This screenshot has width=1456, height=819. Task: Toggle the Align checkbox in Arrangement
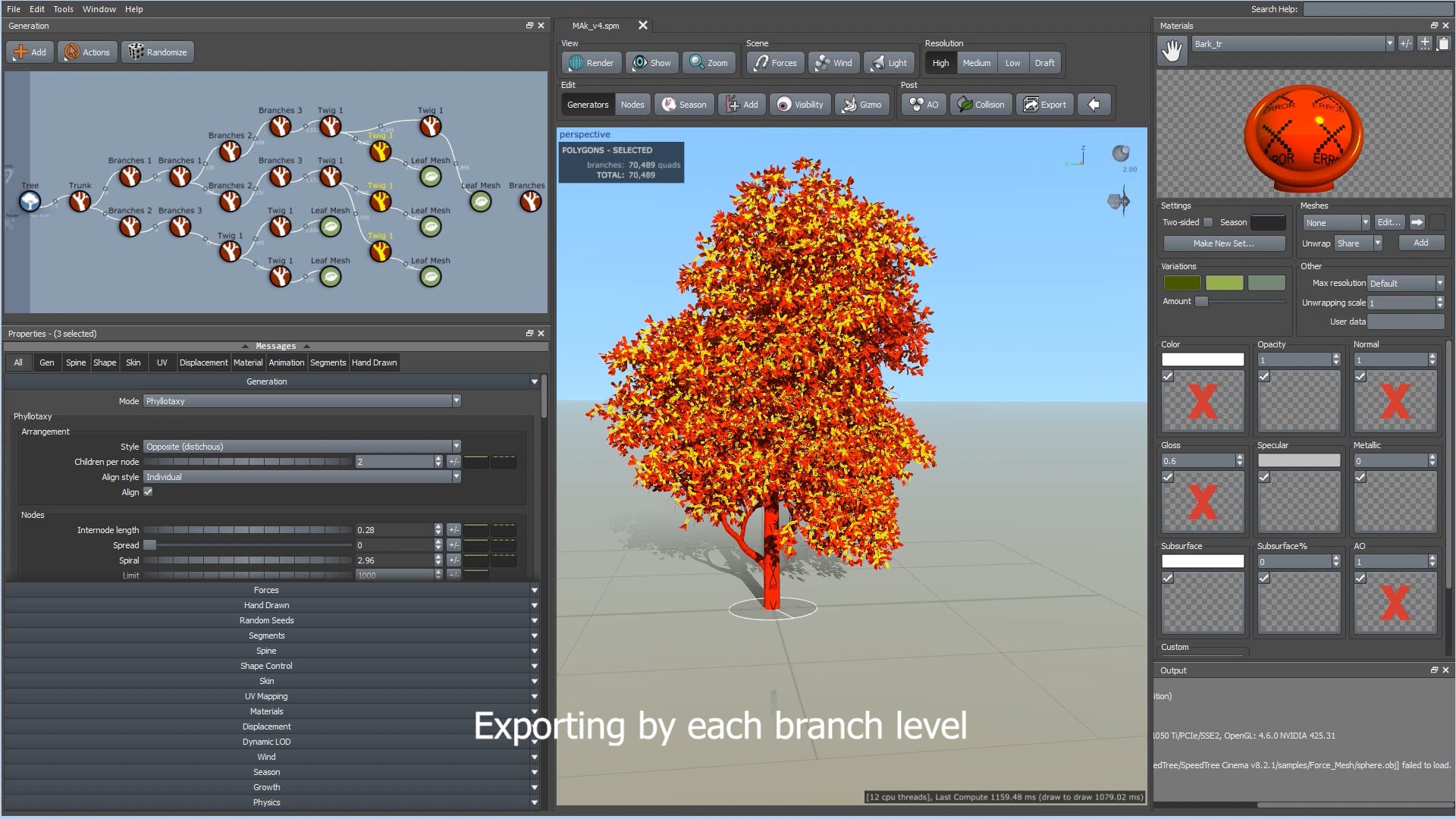[148, 491]
